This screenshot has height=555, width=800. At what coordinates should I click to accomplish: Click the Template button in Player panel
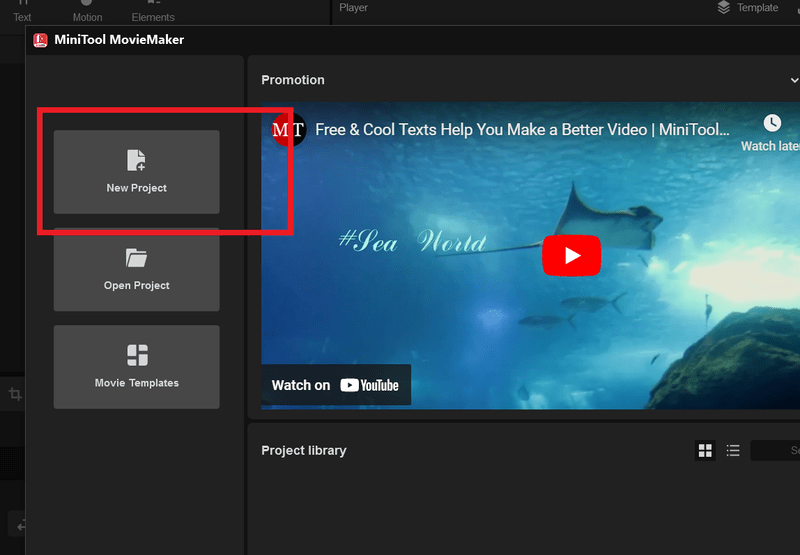pyautogui.click(x=747, y=8)
